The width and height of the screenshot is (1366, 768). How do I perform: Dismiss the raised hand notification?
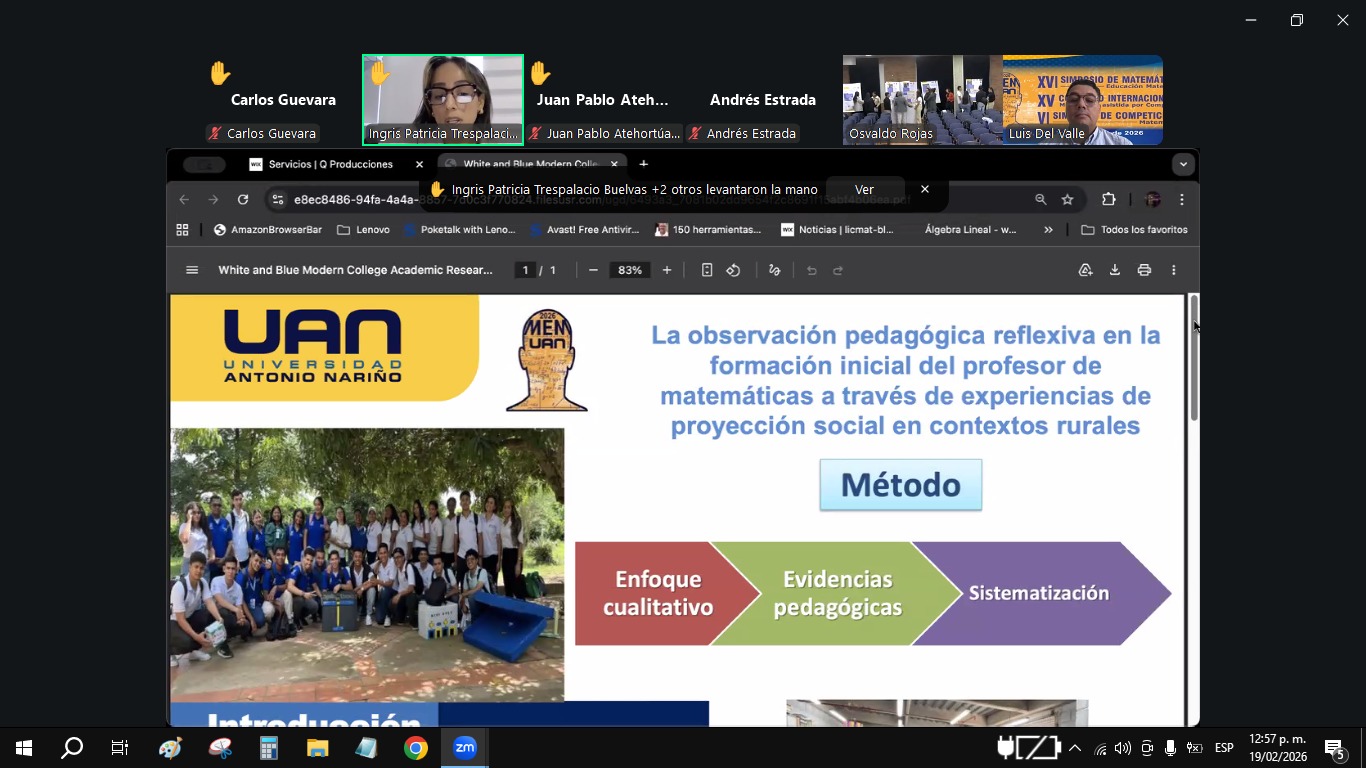(925, 189)
